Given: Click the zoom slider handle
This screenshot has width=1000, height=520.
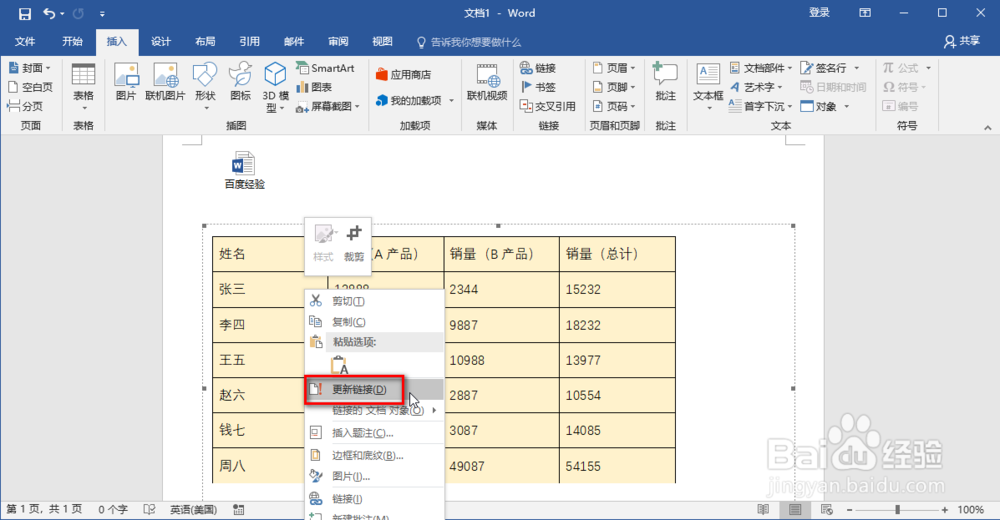Looking at the screenshot, I should pyautogui.click(x=897, y=509).
